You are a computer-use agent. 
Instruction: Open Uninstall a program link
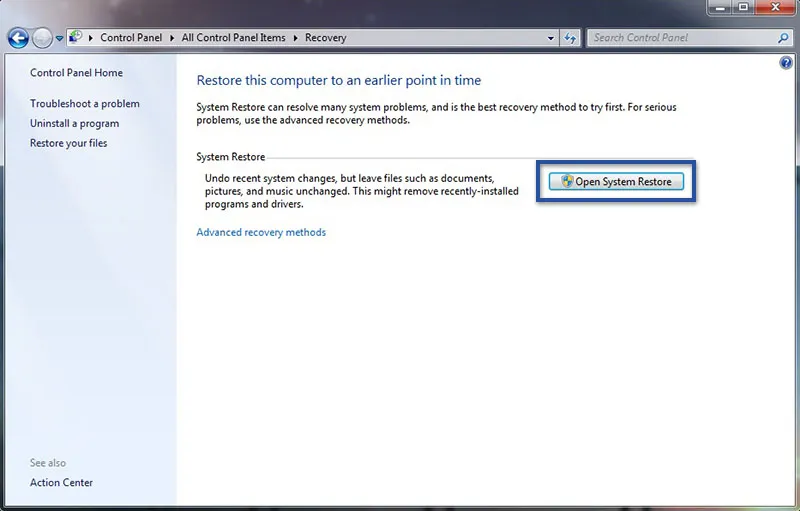(x=74, y=123)
